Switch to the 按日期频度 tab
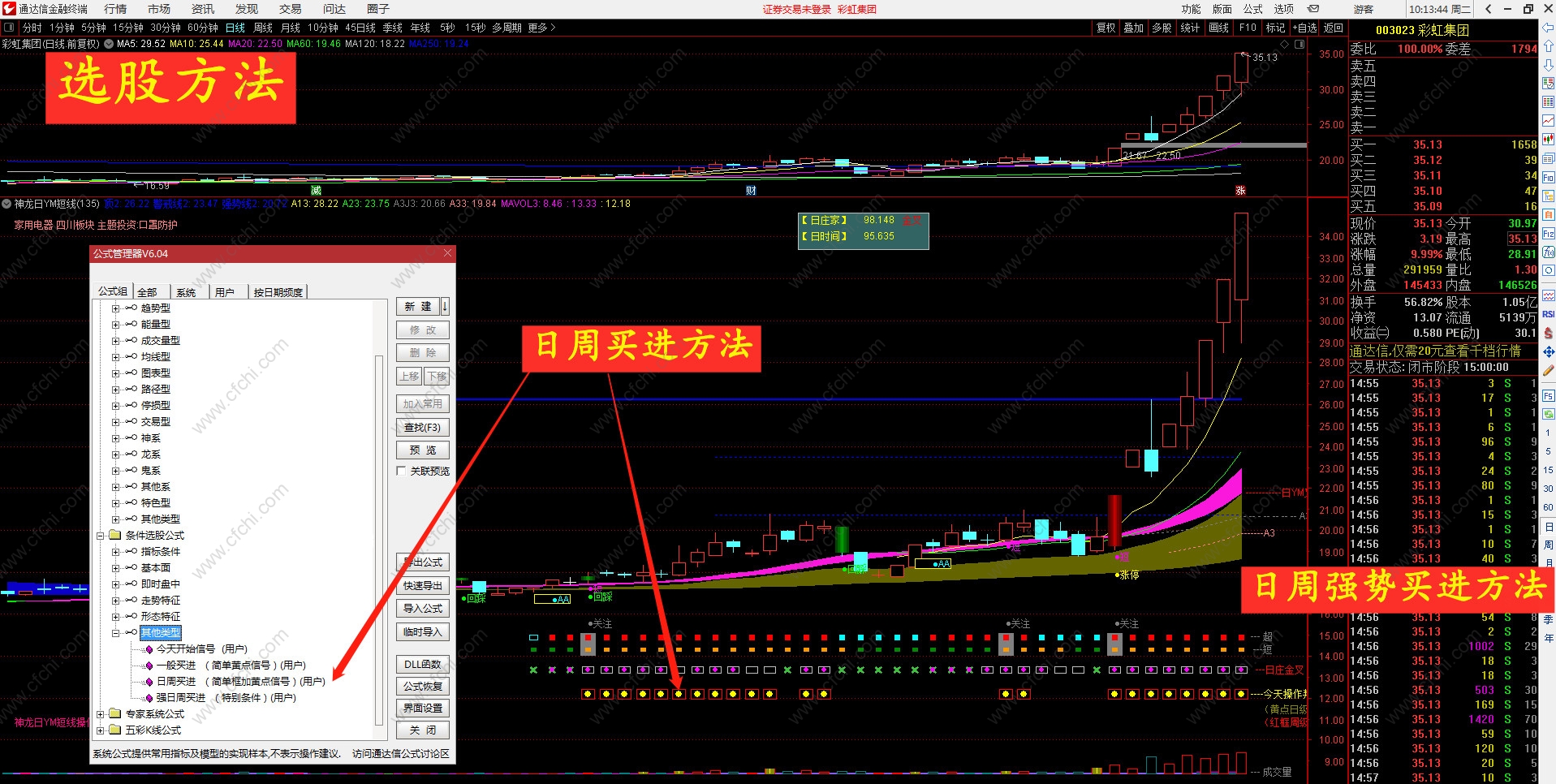 tap(278, 292)
